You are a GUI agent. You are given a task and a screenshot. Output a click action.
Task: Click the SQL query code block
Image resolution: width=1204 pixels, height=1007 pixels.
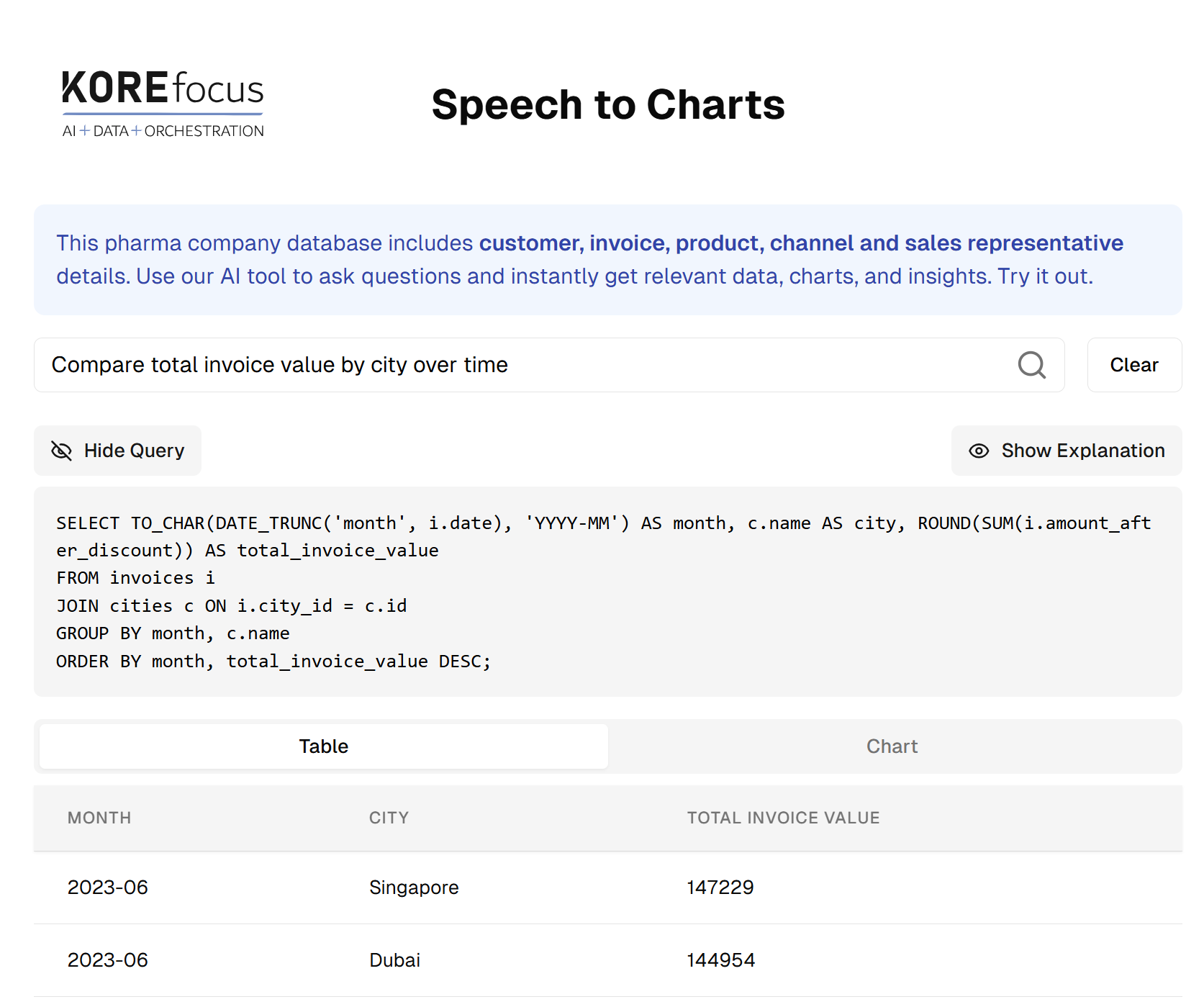click(608, 592)
